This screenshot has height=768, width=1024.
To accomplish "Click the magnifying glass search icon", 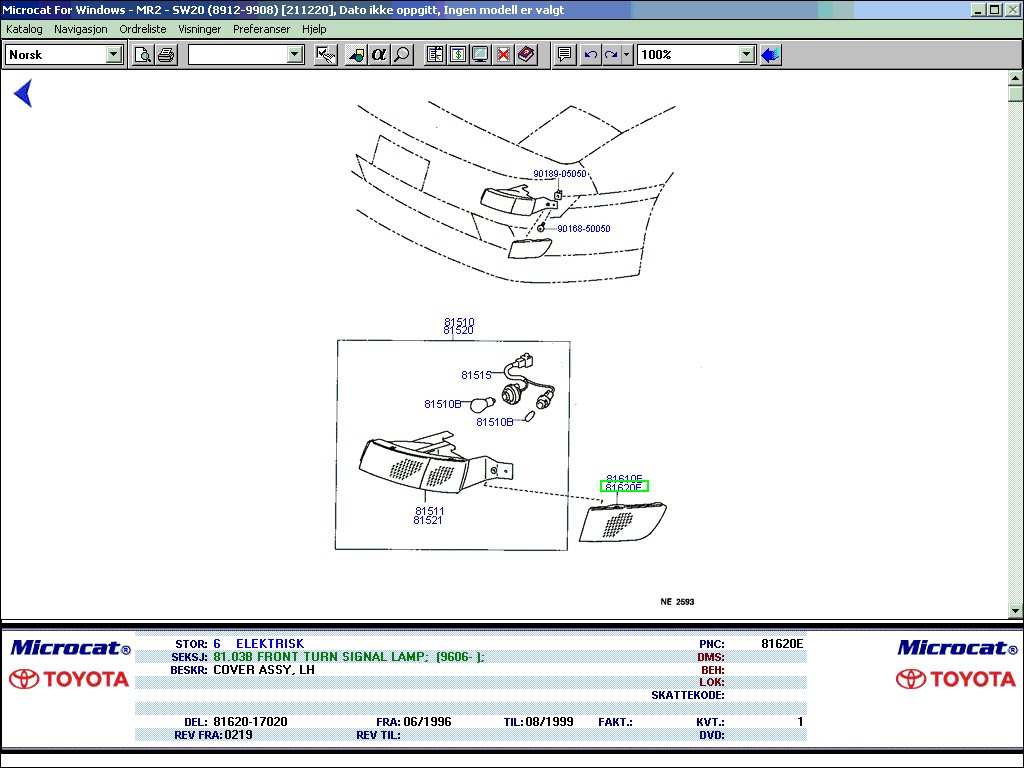I will tap(402, 55).
